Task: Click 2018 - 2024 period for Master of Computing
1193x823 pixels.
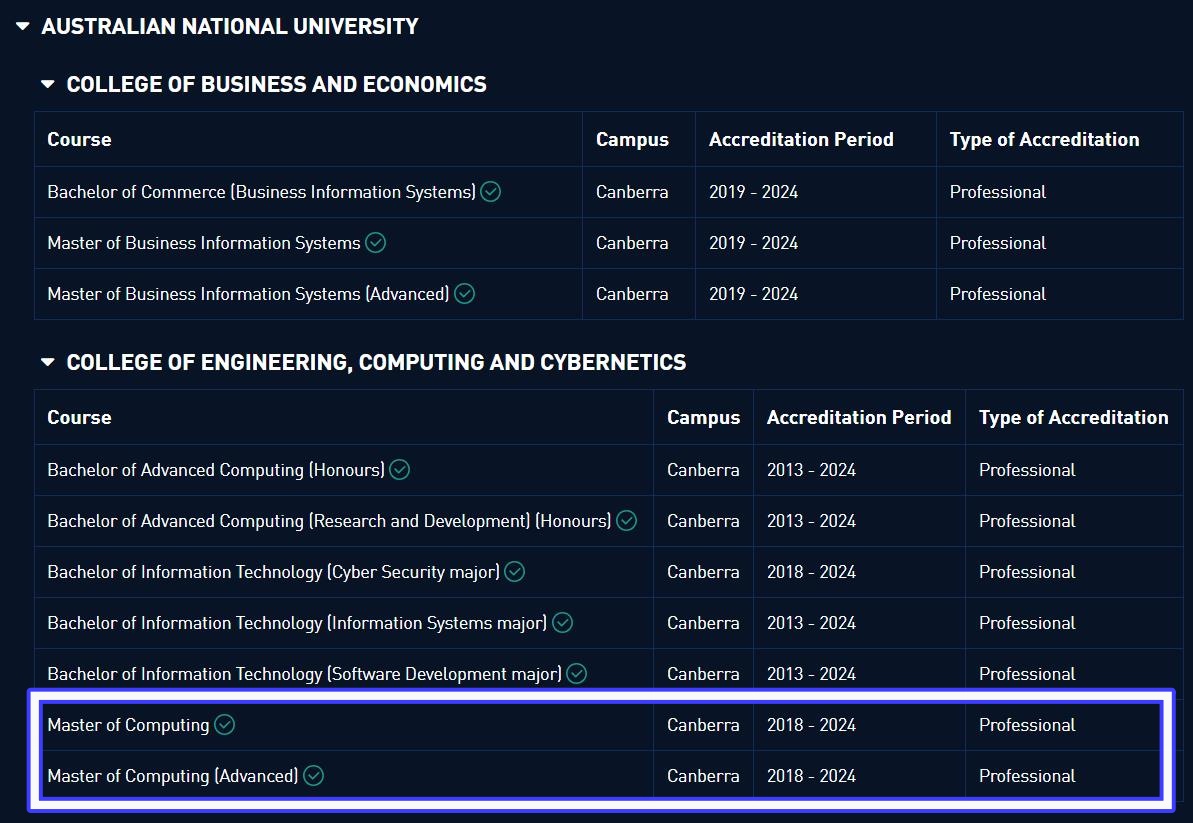Action: (x=811, y=725)
